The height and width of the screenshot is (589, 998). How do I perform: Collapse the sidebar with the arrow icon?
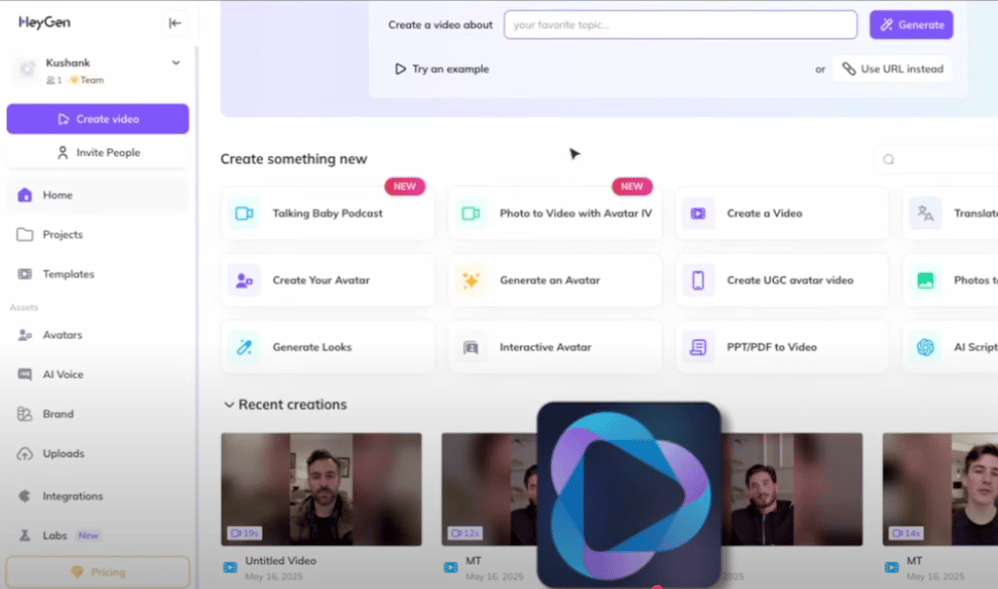175,23
